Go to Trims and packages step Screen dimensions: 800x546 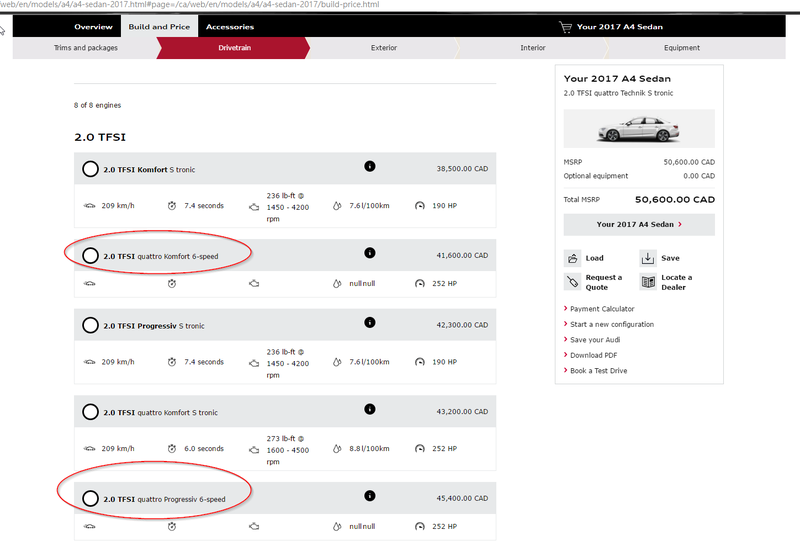86,47
